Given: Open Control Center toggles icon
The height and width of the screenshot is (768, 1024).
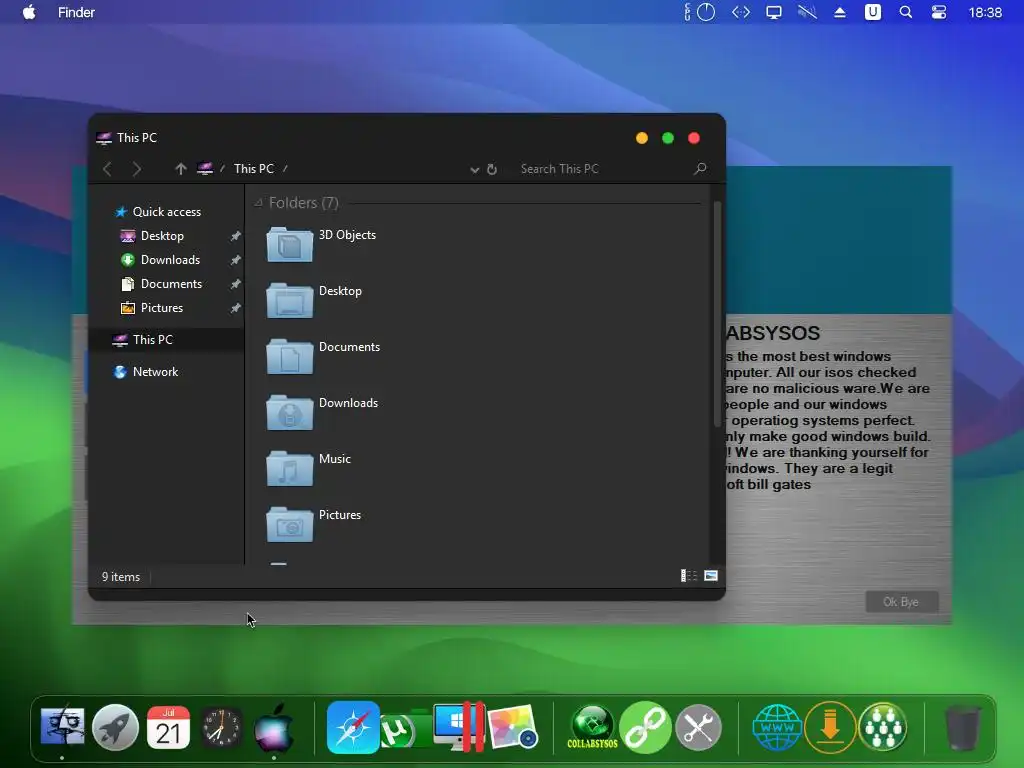Looking at the screenshot, I should coord(938,12).
